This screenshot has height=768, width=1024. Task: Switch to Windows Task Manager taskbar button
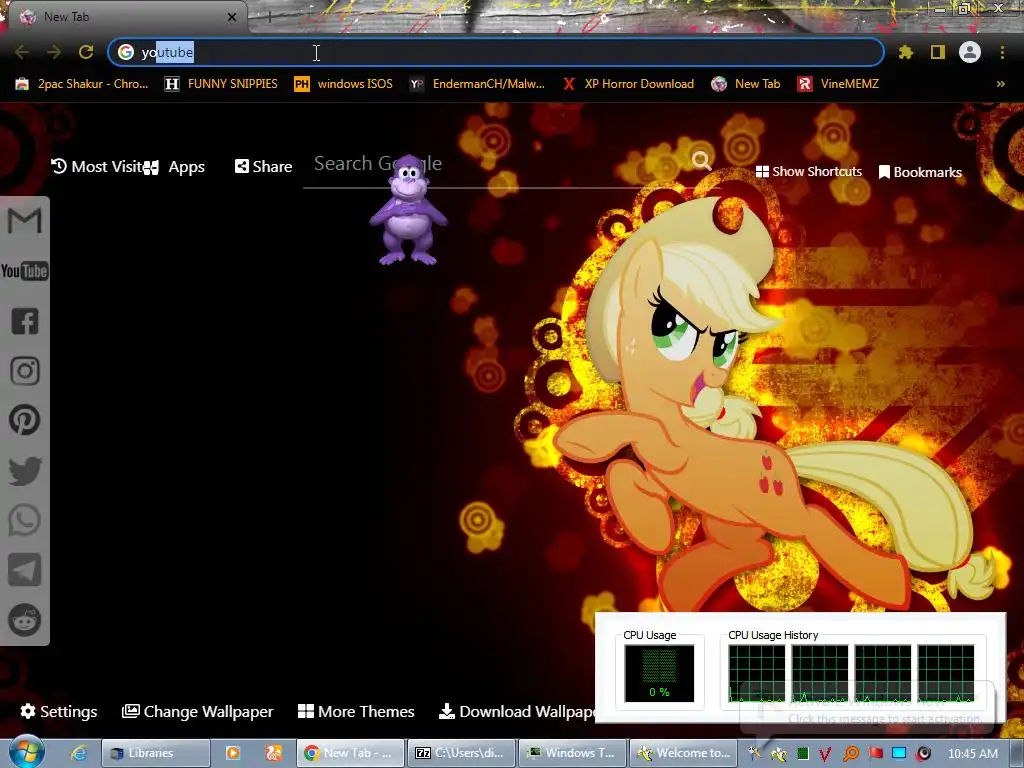coord(573,753)
